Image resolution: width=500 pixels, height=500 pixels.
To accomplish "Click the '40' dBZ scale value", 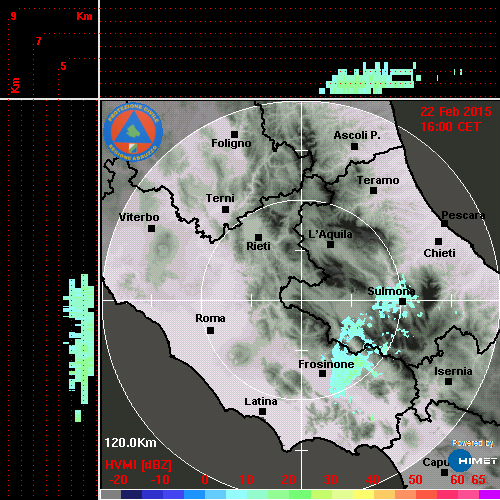I will (373, 480).
